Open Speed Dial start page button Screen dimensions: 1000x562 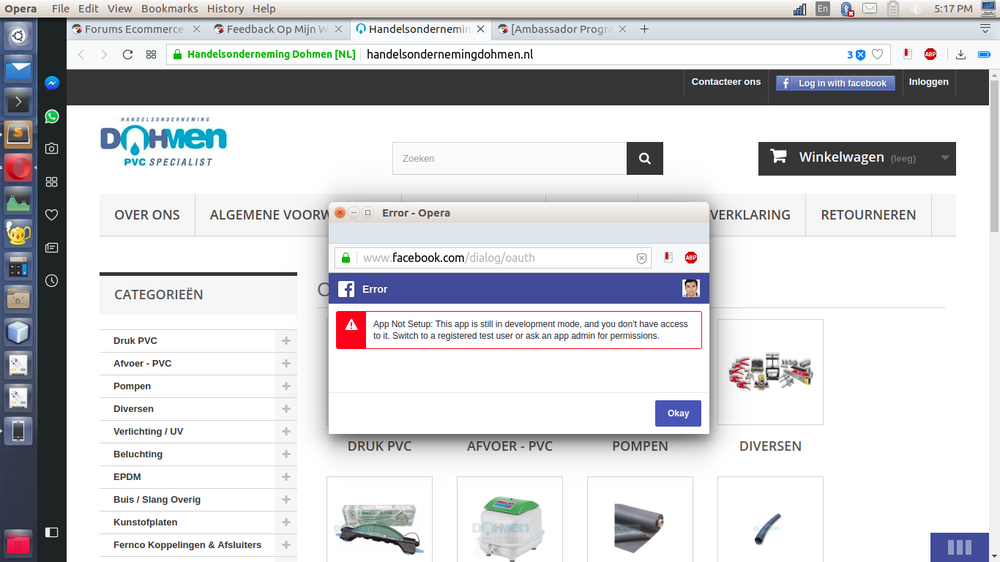pyautogui.click(x=151, y=54)
